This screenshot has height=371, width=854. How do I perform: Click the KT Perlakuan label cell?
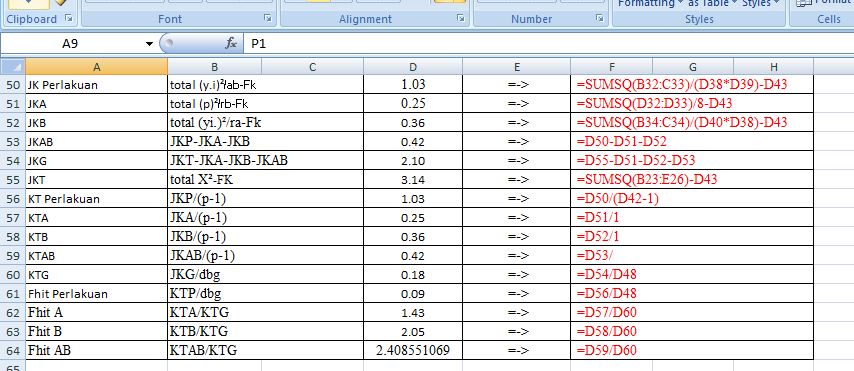tap(96, 198)
